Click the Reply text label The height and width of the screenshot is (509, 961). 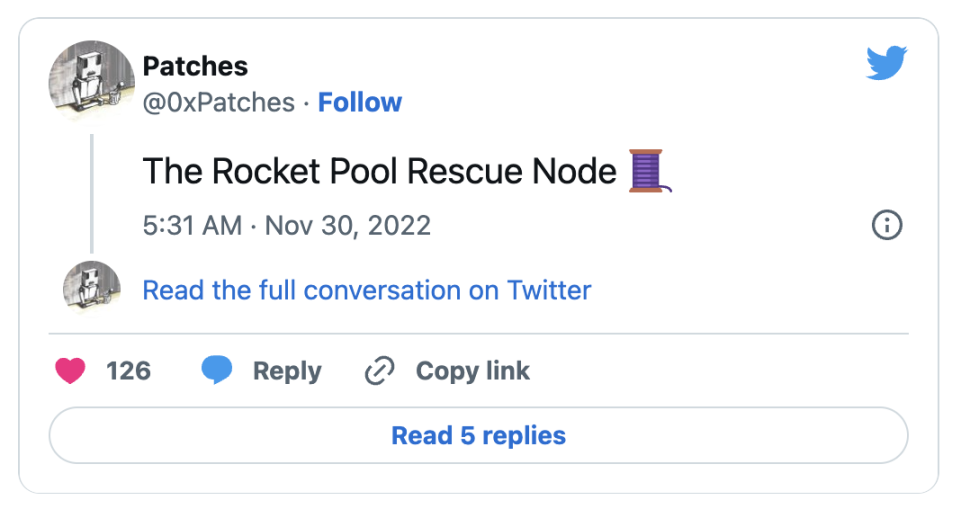point(287,371)
